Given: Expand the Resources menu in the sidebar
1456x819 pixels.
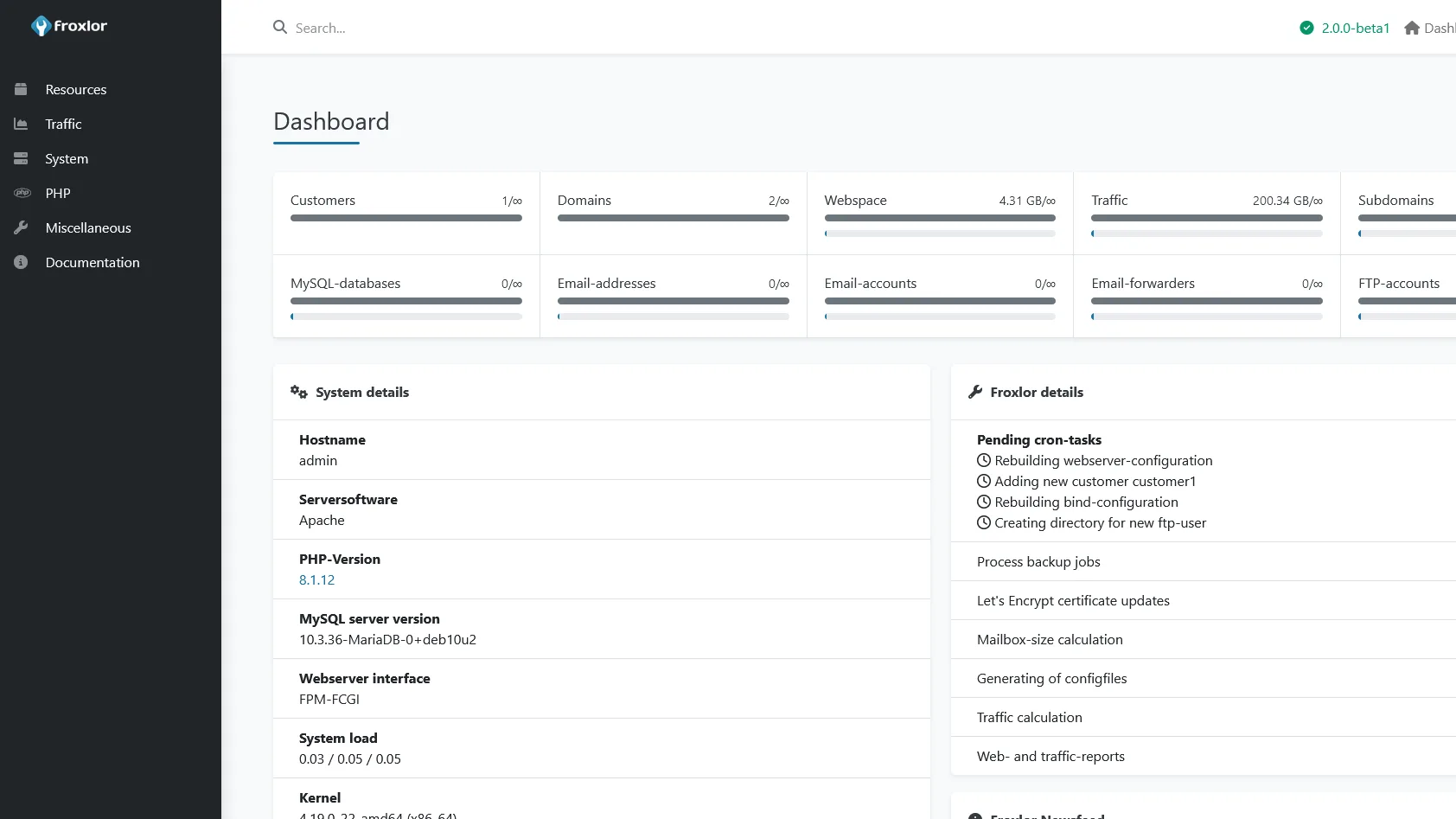Looking at the screenshot, I should (76, 89).
